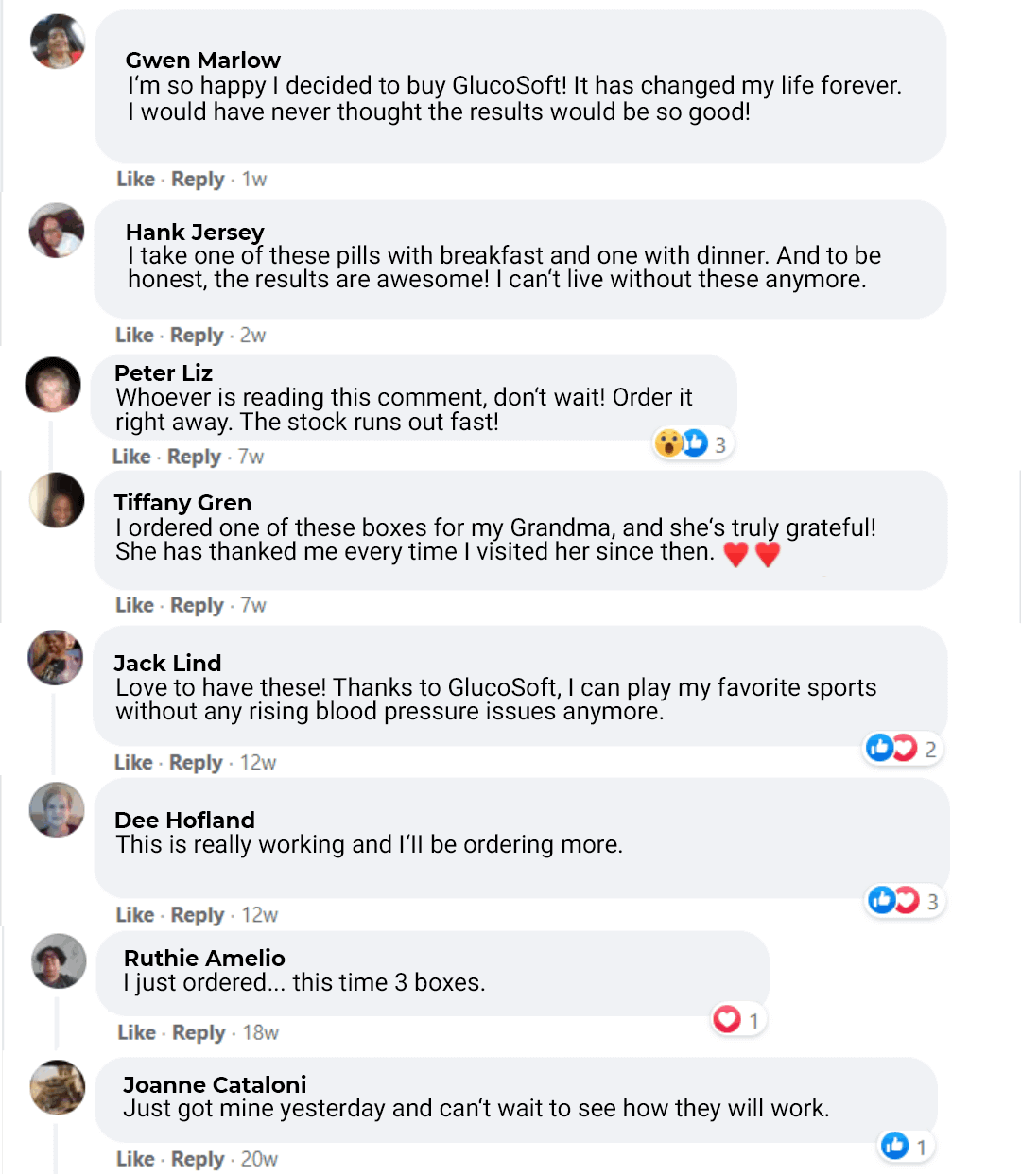
Task: Open the Tiffany Gren profile name
Action: coord(182,502)
